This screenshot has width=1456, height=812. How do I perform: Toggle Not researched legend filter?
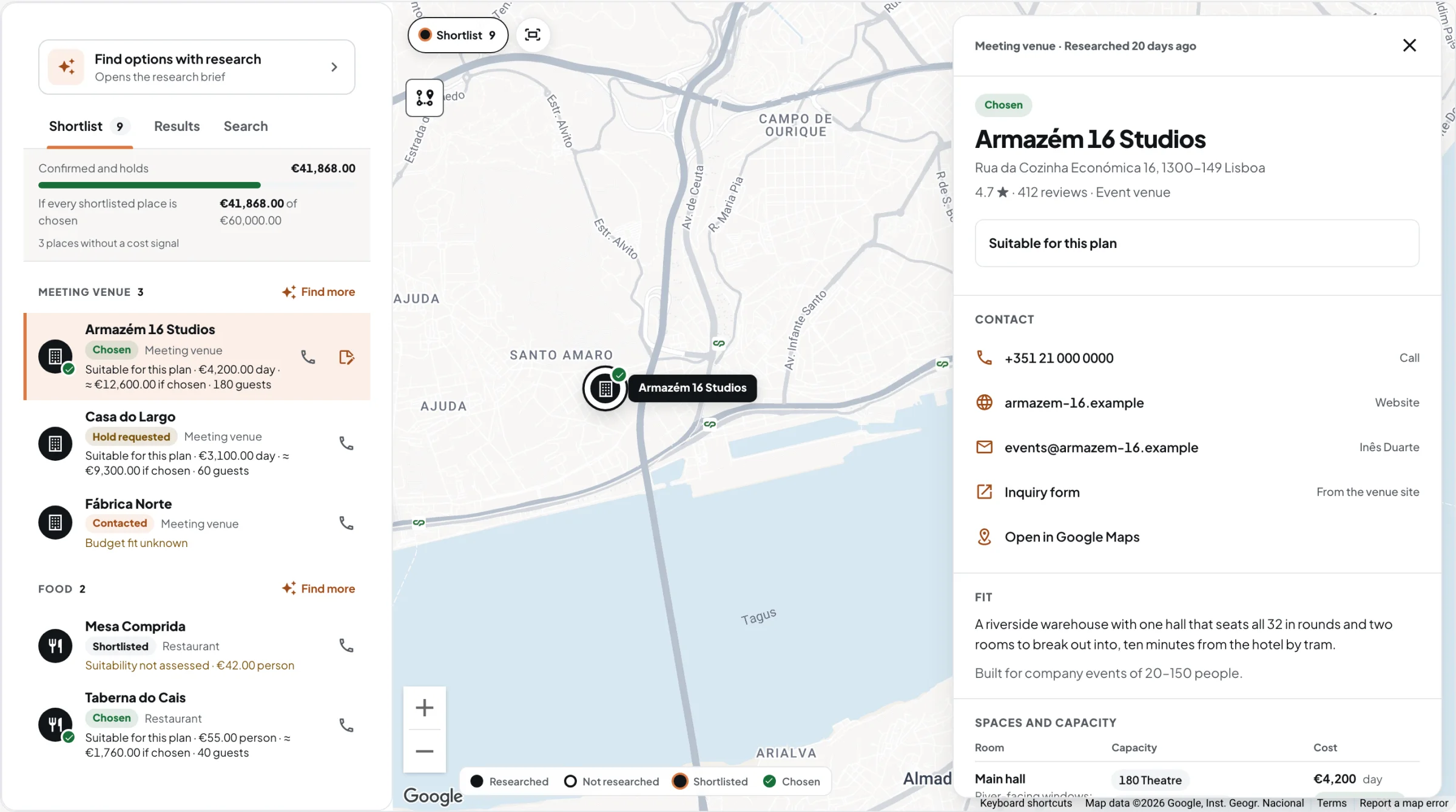tap(612, 781)
